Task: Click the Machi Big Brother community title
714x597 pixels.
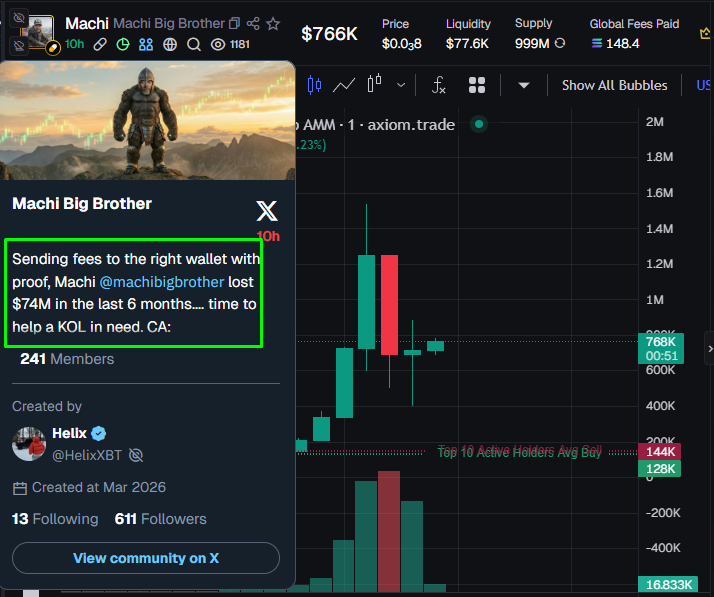Action: [x=82, y=204]
